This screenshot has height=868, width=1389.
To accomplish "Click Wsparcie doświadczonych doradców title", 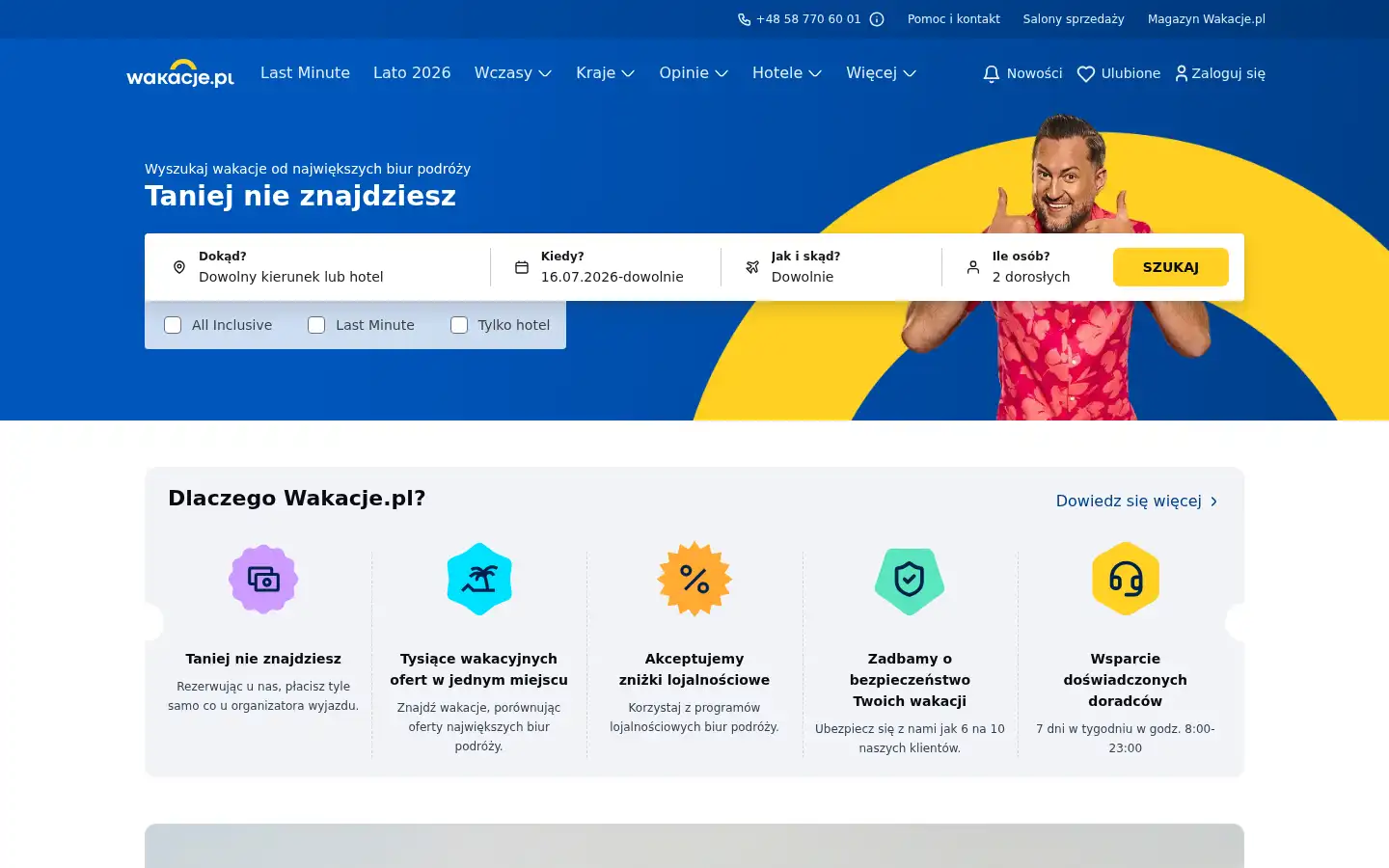I will (x=1126, y=680).
